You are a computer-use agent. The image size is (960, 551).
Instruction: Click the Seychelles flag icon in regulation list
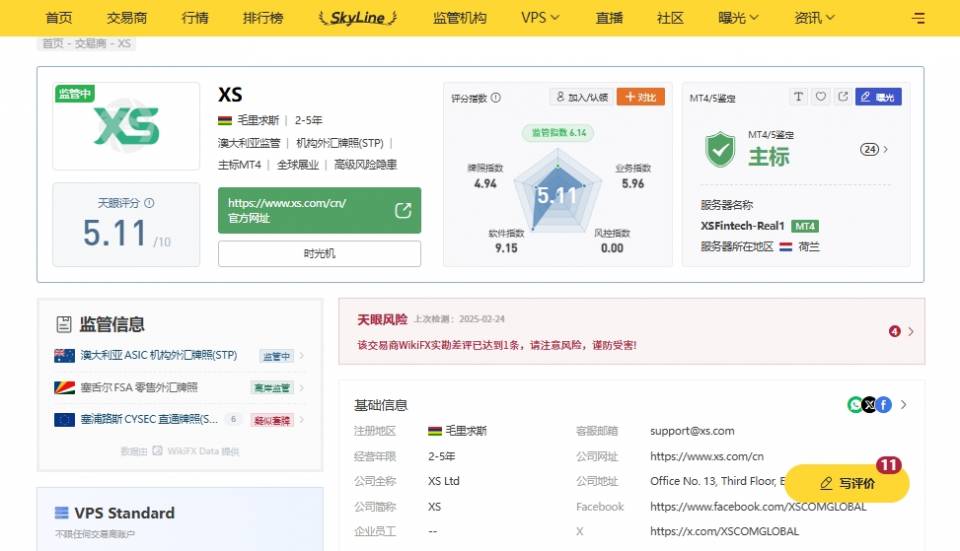[64, 388]
